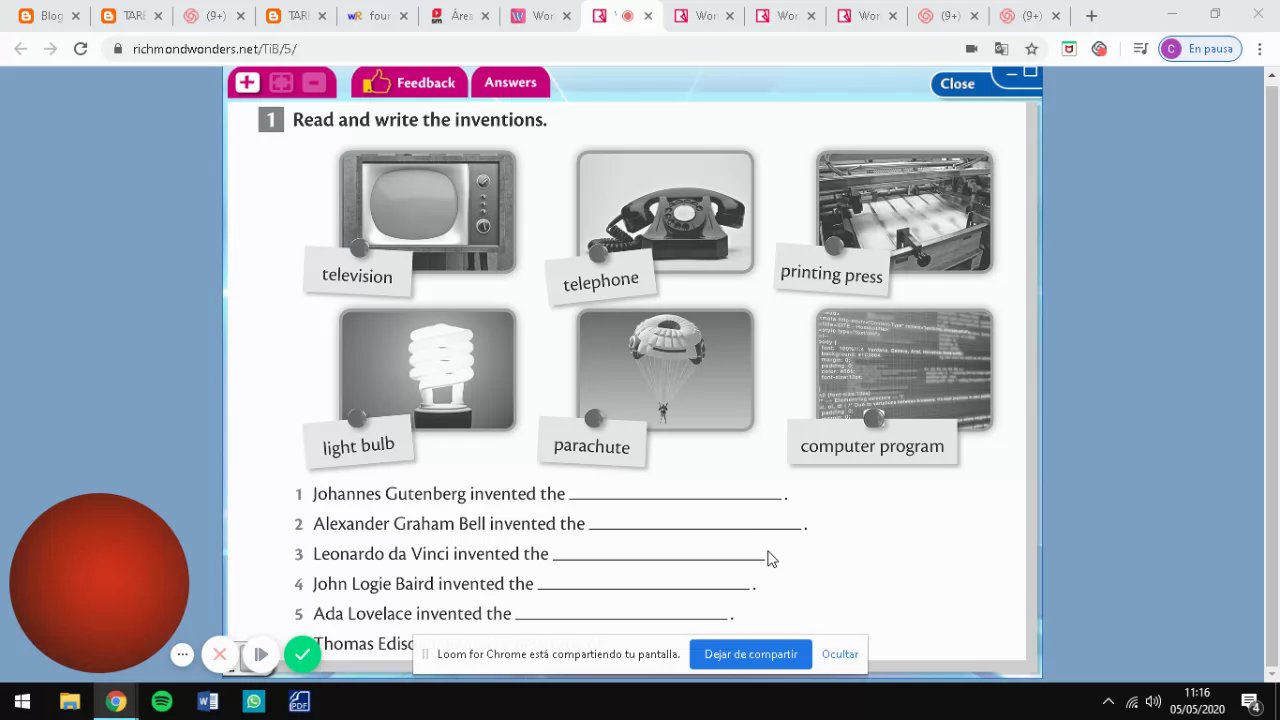
Task: Go forward in browser history
Action: [x=51, y=48]
